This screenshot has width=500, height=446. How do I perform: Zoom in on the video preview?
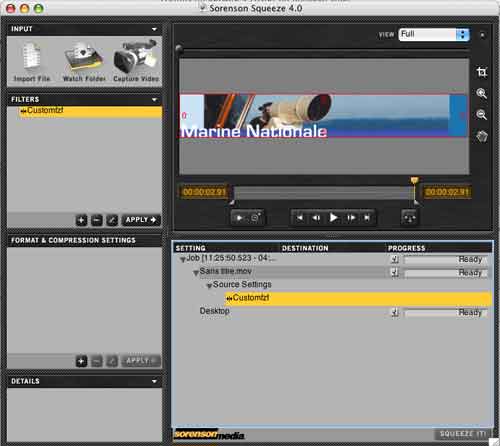482,93
